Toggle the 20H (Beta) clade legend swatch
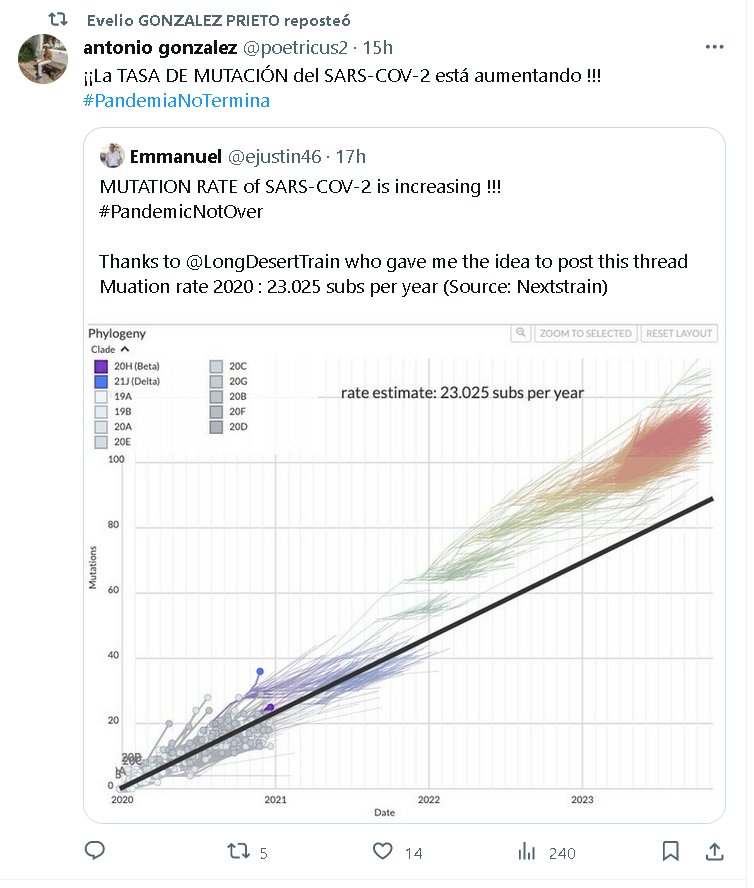The width and height of the screenshot is (754, 888). tap(101, 366)
